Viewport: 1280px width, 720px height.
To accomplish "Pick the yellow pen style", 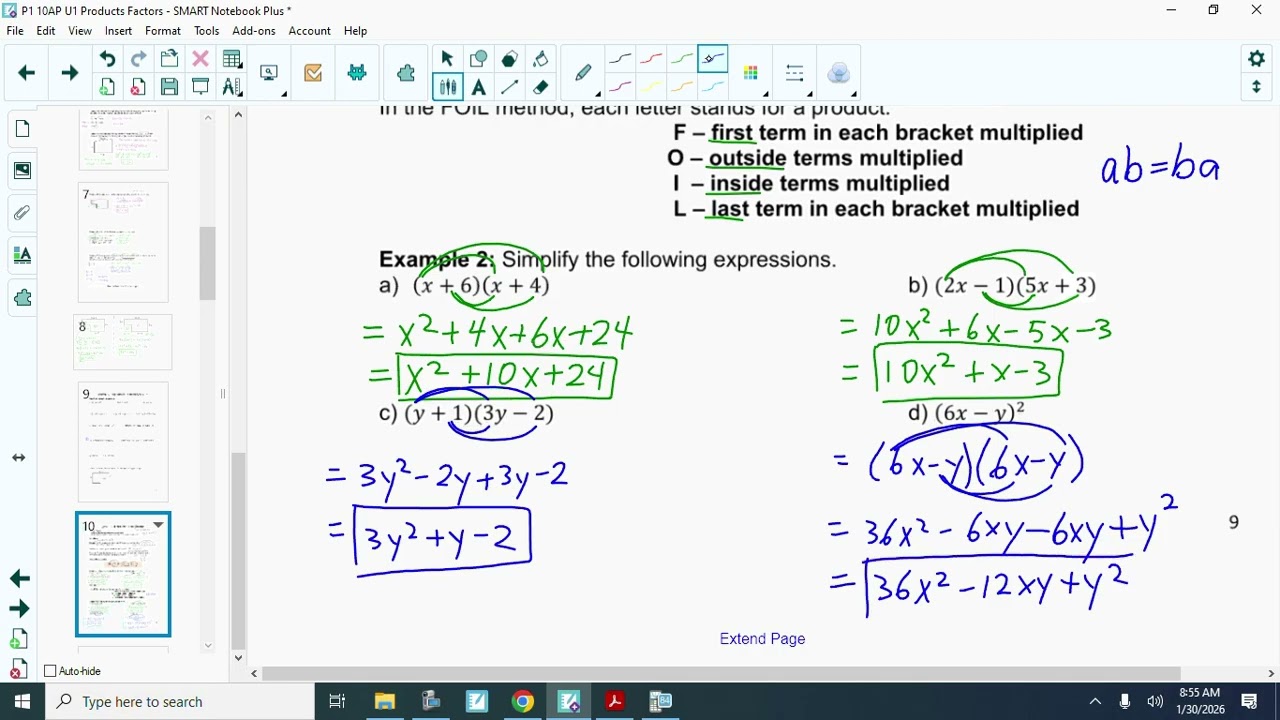I will [651, 87].
